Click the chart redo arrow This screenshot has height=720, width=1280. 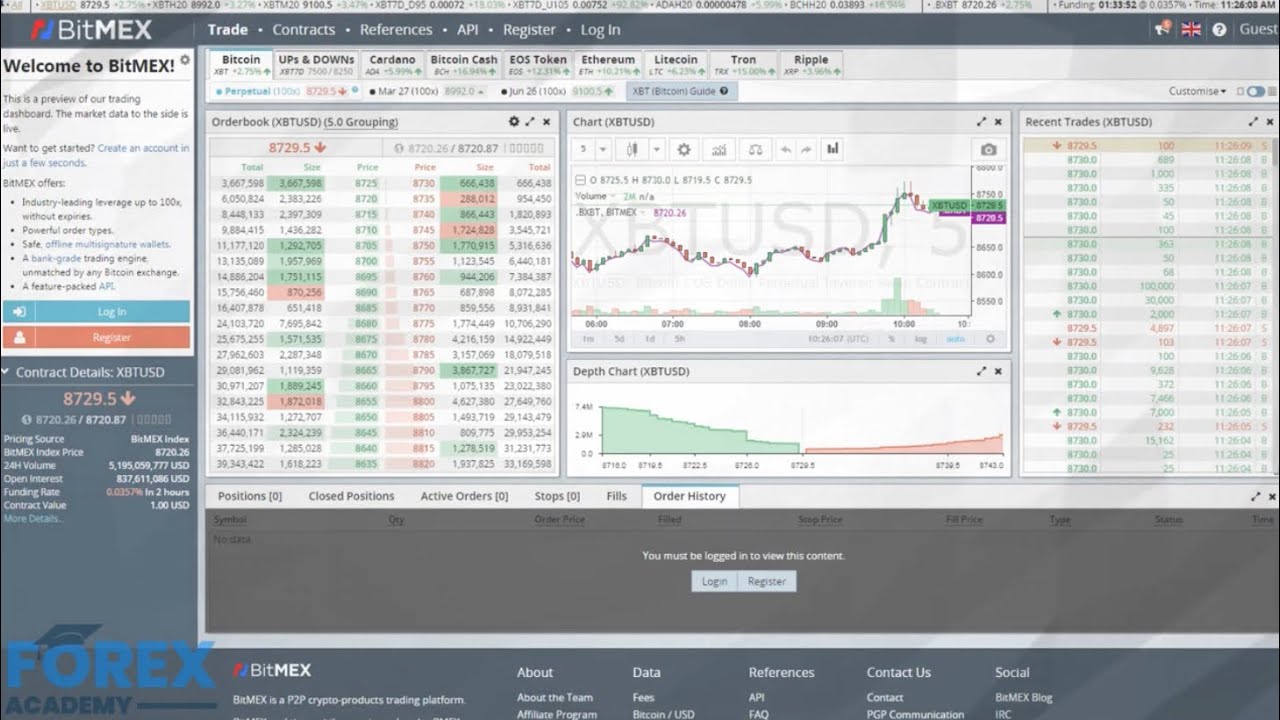coord(806,149)
